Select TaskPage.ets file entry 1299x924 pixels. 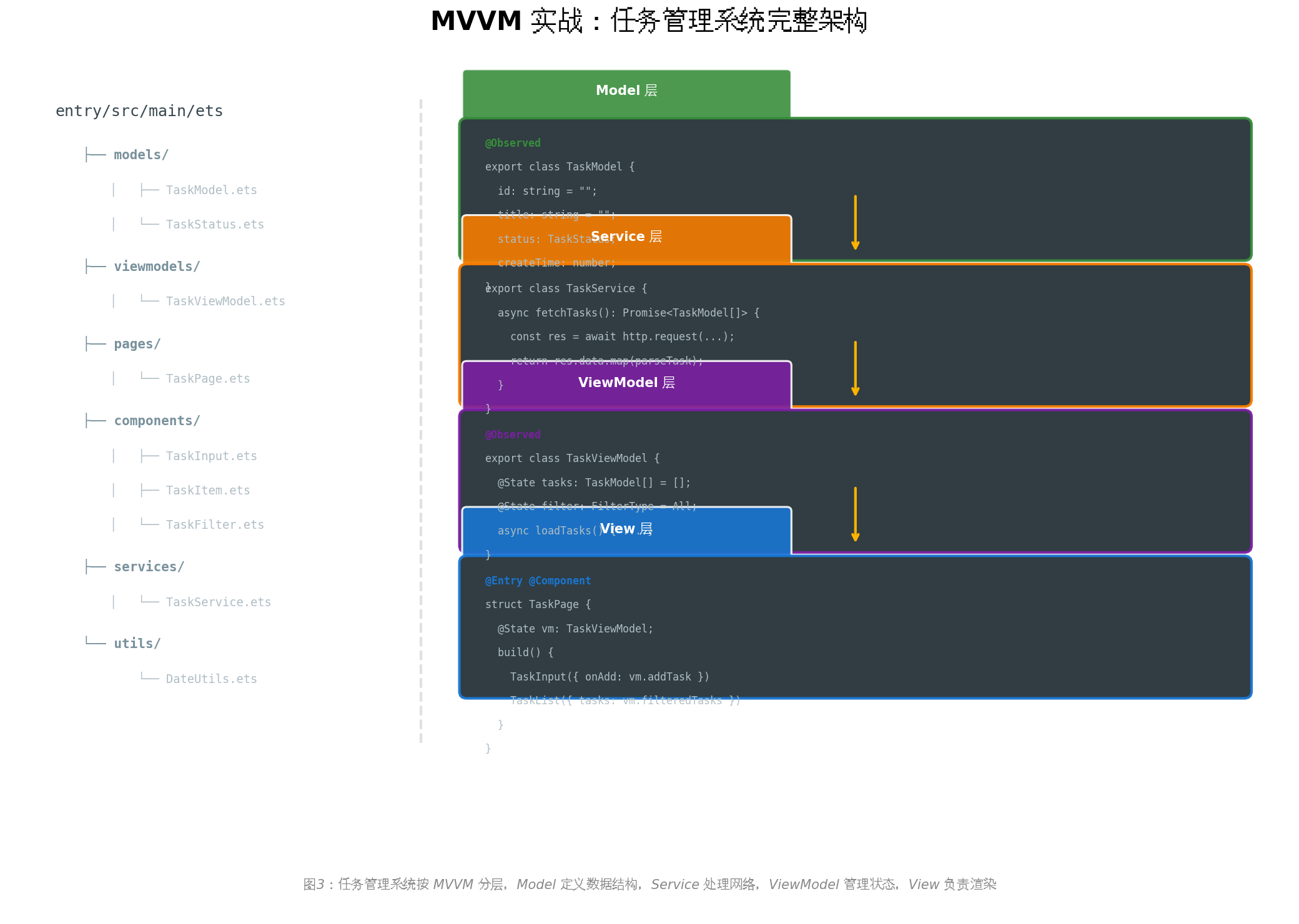tap(208, 378)
